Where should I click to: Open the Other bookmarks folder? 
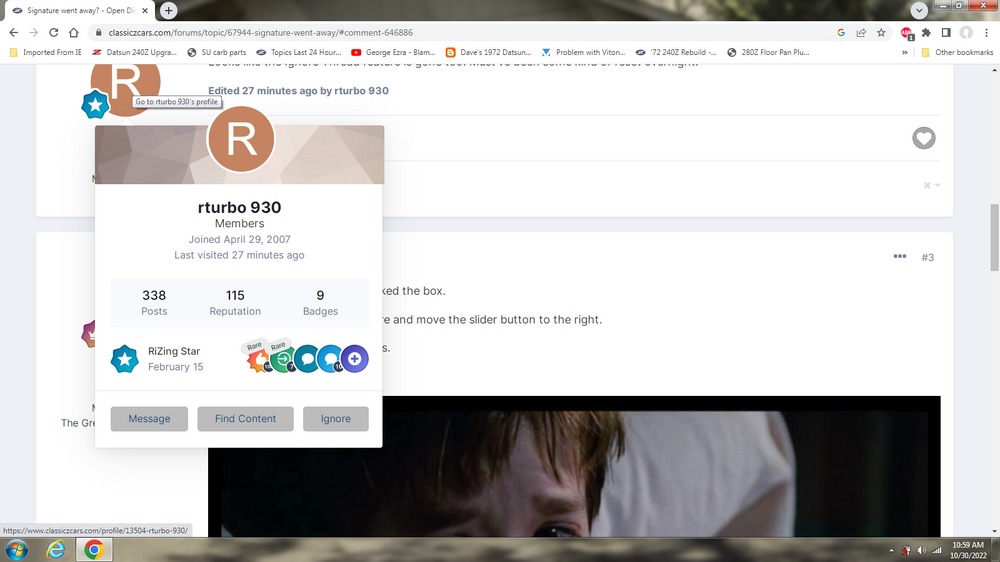pos(957,52)
